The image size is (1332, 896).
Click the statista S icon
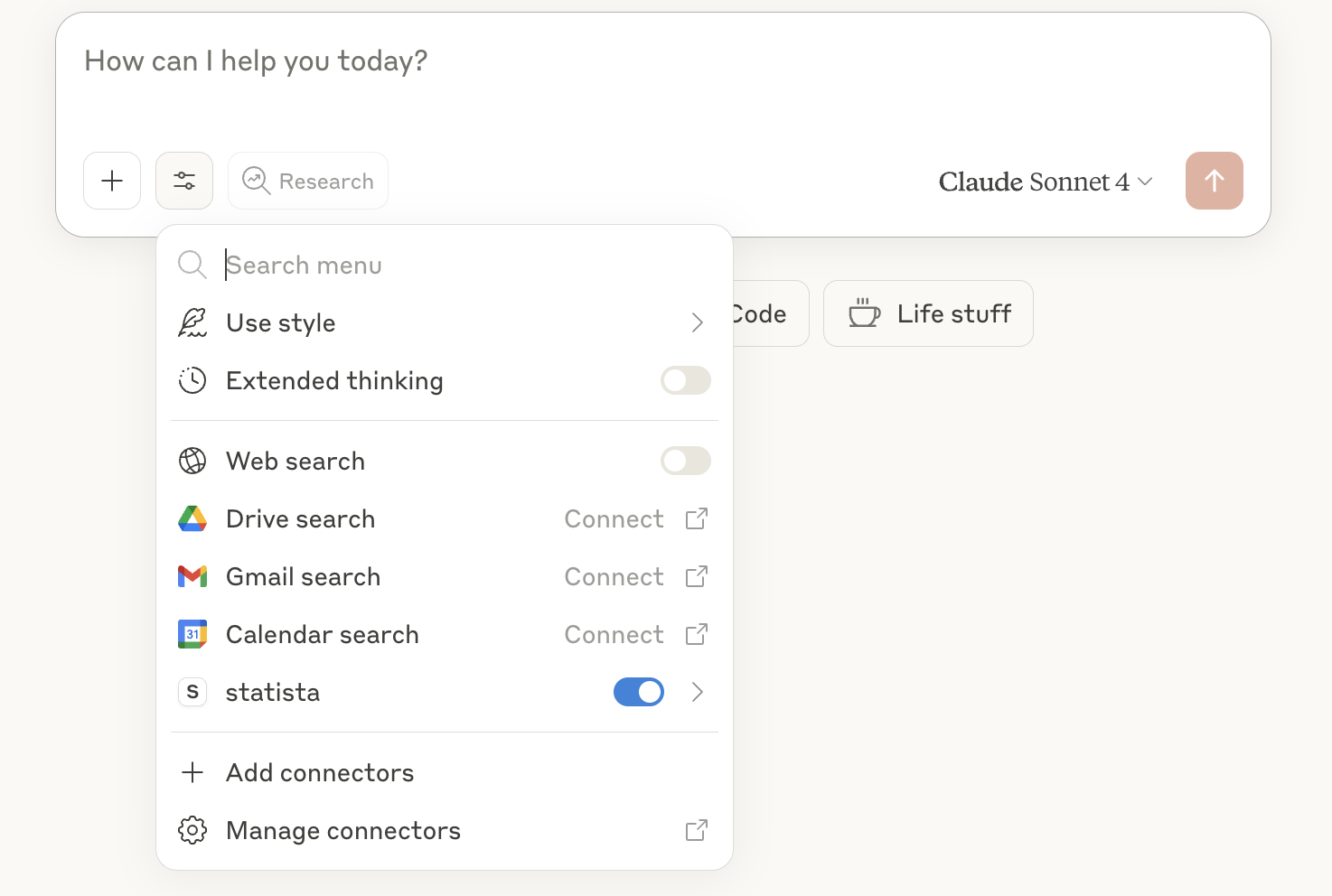(192, 692)
